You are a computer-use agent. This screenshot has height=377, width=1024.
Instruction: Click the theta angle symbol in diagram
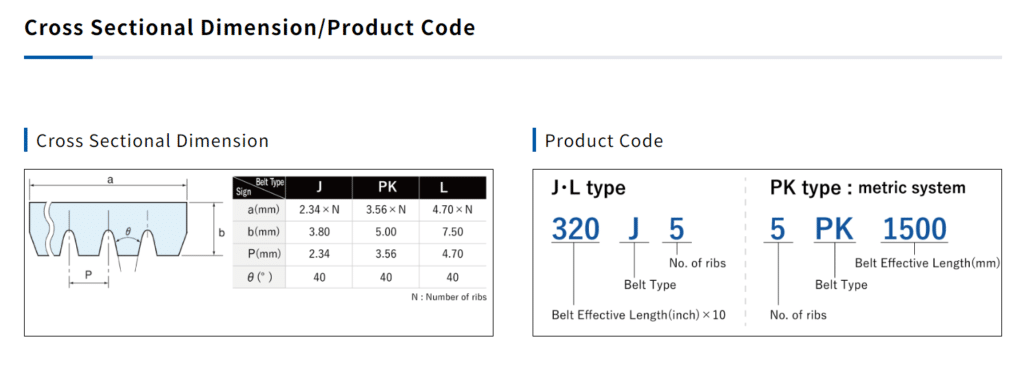pyautogui.click(x=128, y=231)
